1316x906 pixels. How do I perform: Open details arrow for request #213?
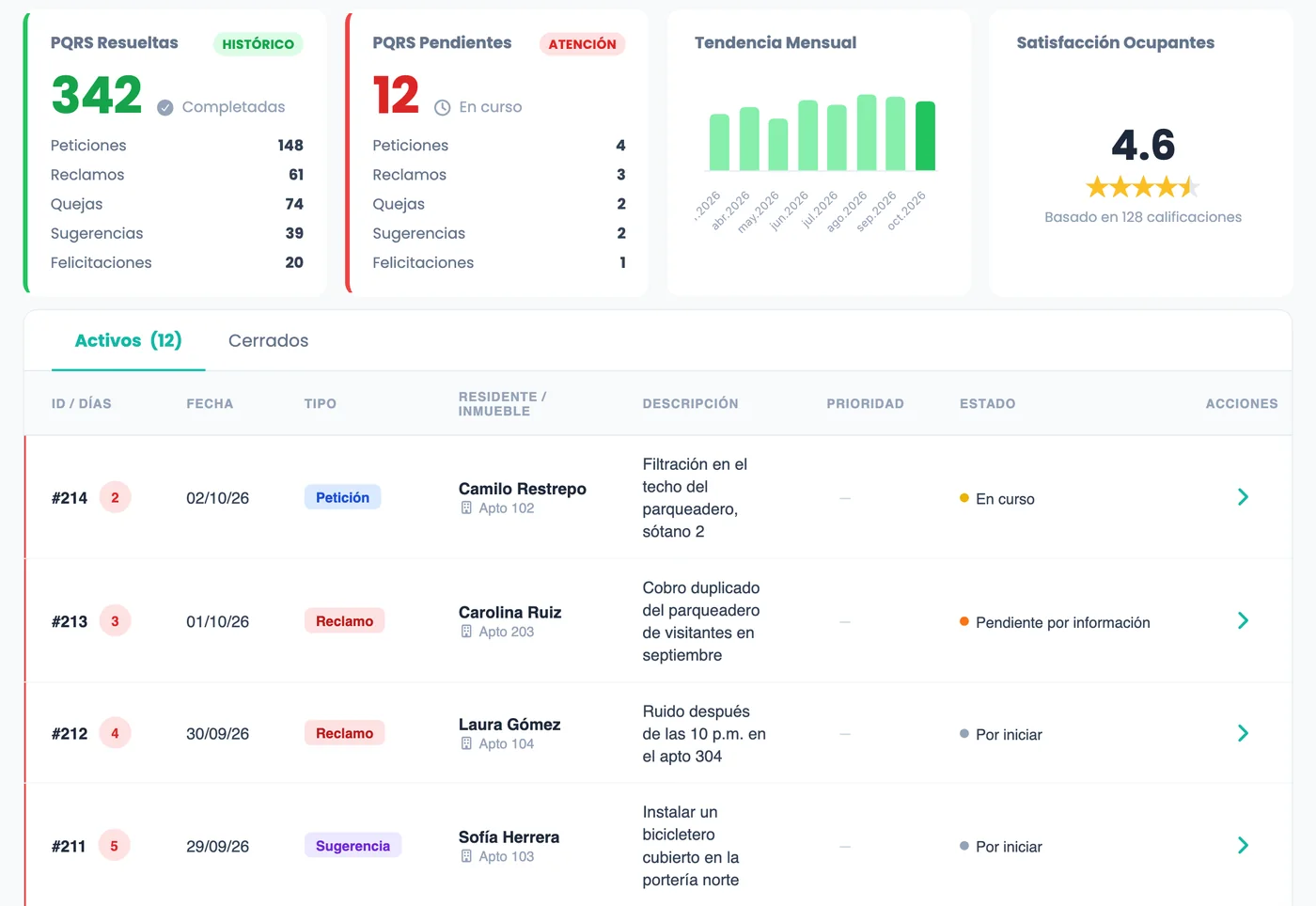pyautogui.click(x=1243, y=621)
